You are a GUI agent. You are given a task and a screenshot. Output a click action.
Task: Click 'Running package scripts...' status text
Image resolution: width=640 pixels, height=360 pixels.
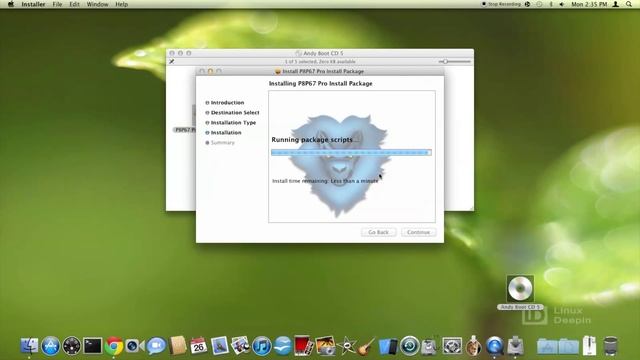click(315, 140)
